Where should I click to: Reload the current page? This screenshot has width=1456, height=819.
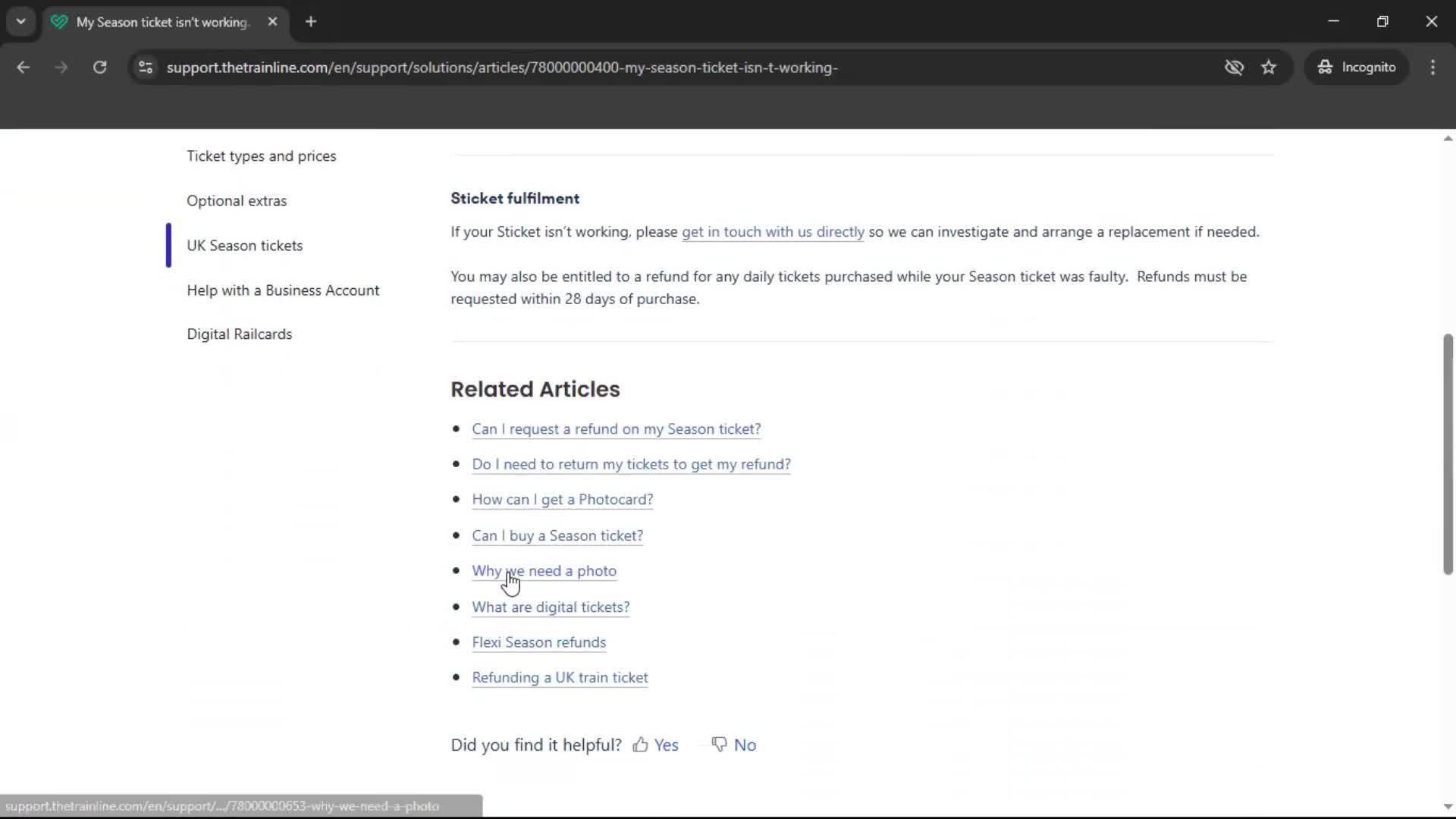99,67
